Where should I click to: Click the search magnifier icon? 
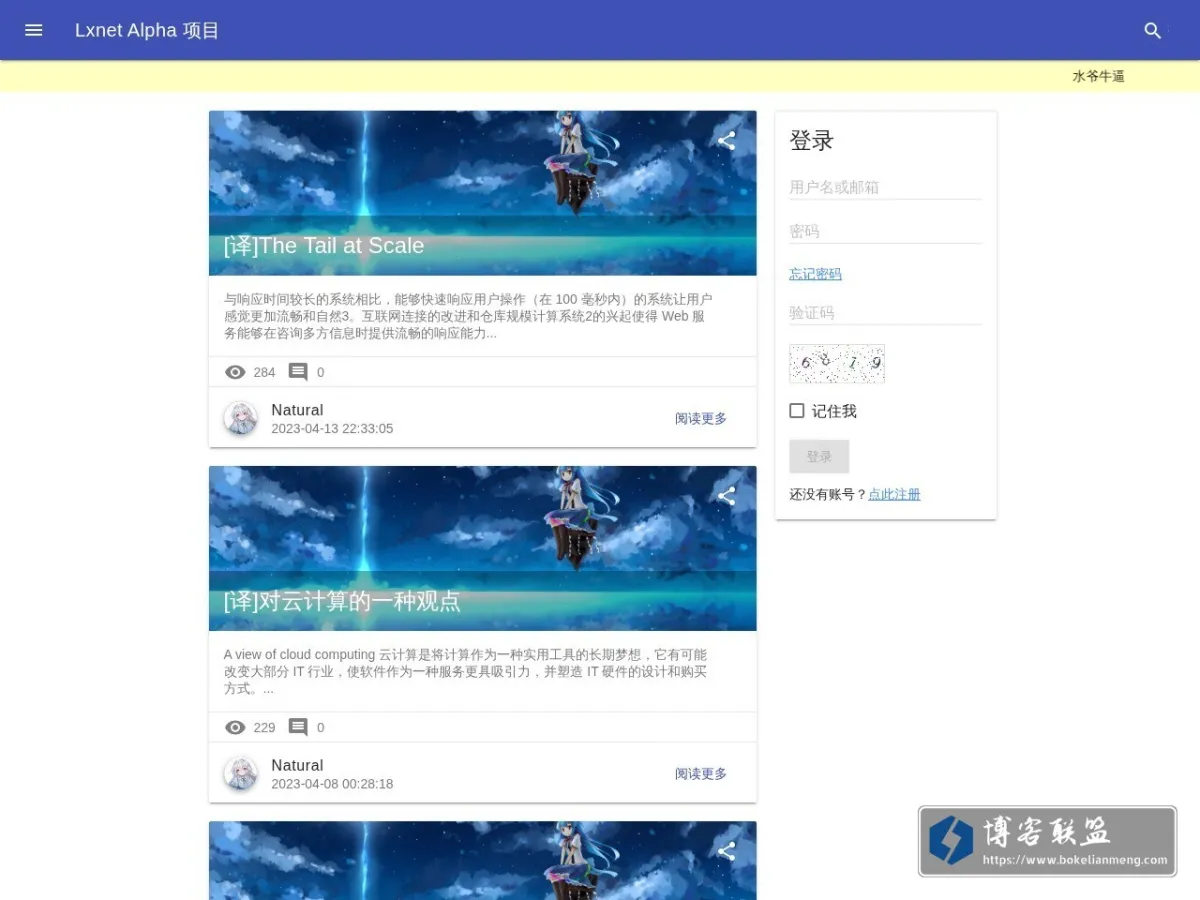pyautogui.click(x=1153, y=31)
